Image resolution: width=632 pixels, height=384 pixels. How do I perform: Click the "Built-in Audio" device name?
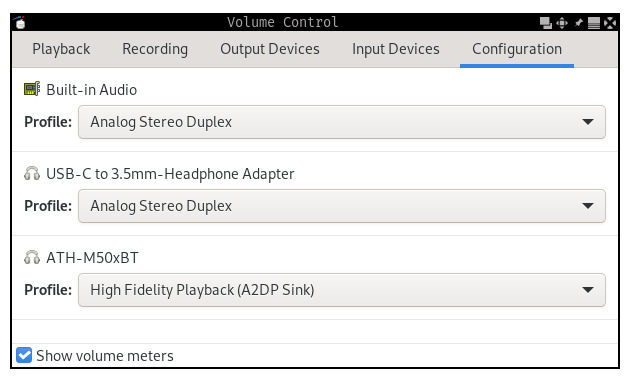pos(91,89)
